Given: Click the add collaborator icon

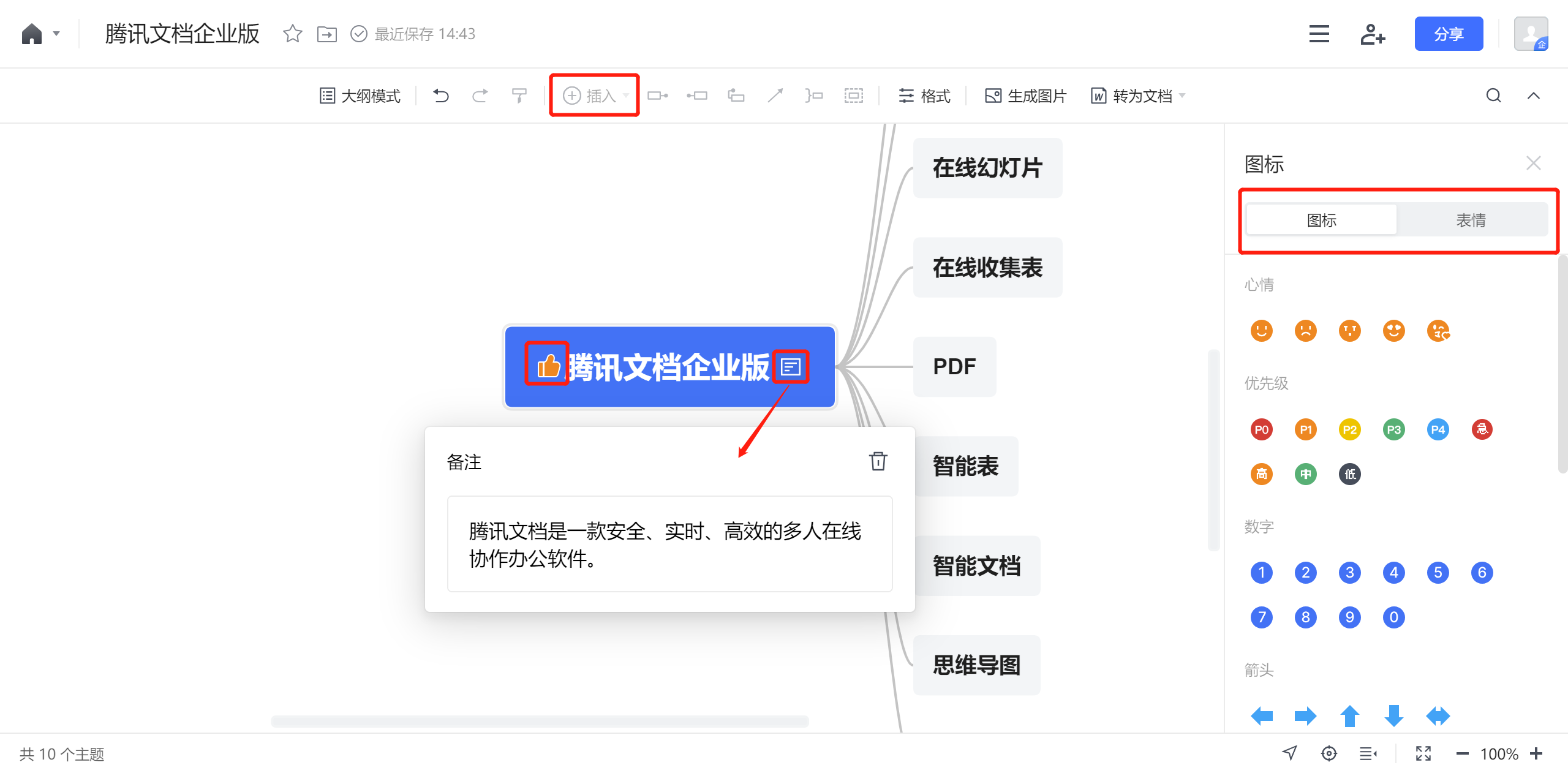Looking at the screenshot, I should (1372, 34).
